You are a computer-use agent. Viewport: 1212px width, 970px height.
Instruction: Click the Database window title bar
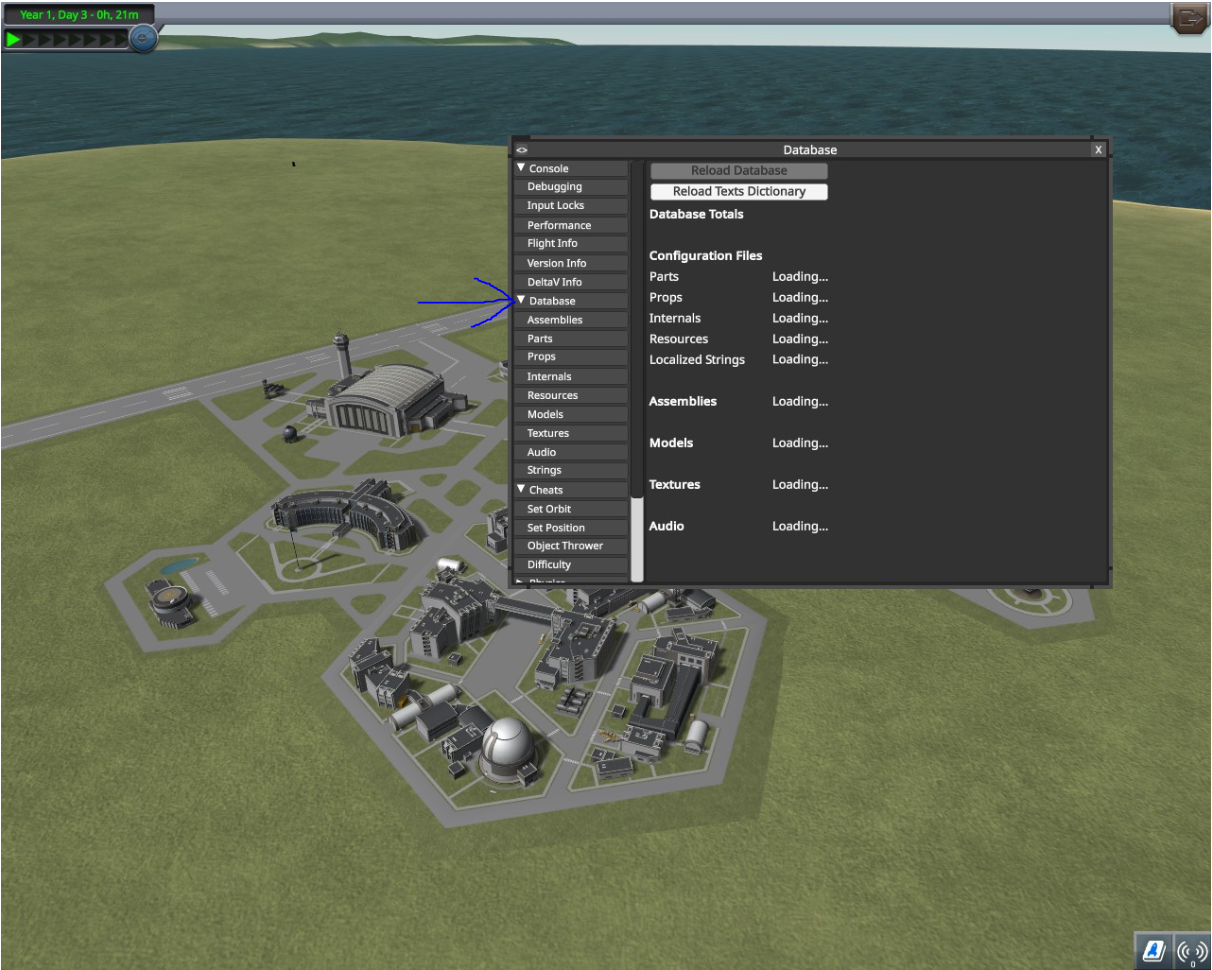810,150
